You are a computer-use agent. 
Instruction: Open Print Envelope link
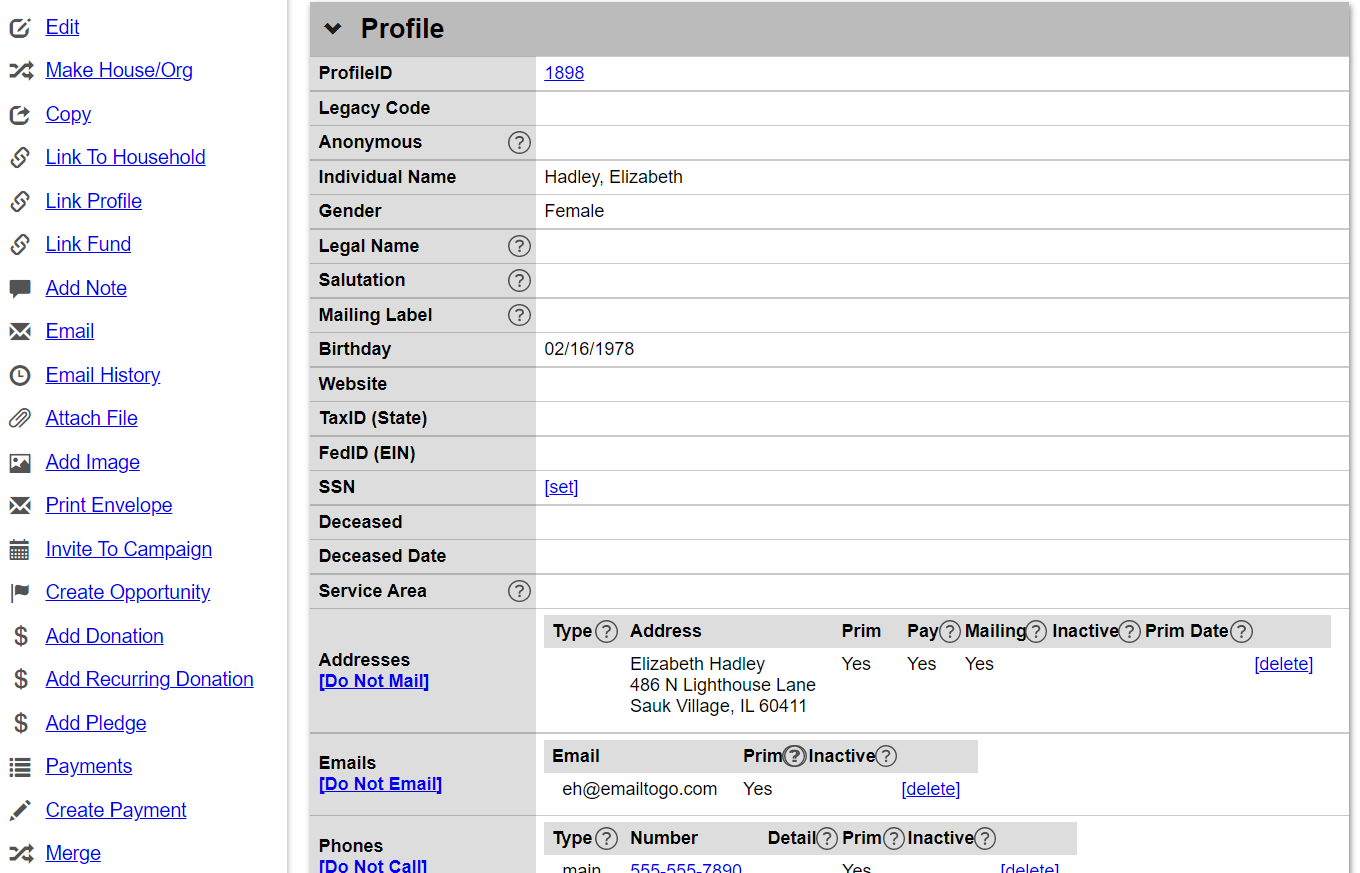(109, 505)
